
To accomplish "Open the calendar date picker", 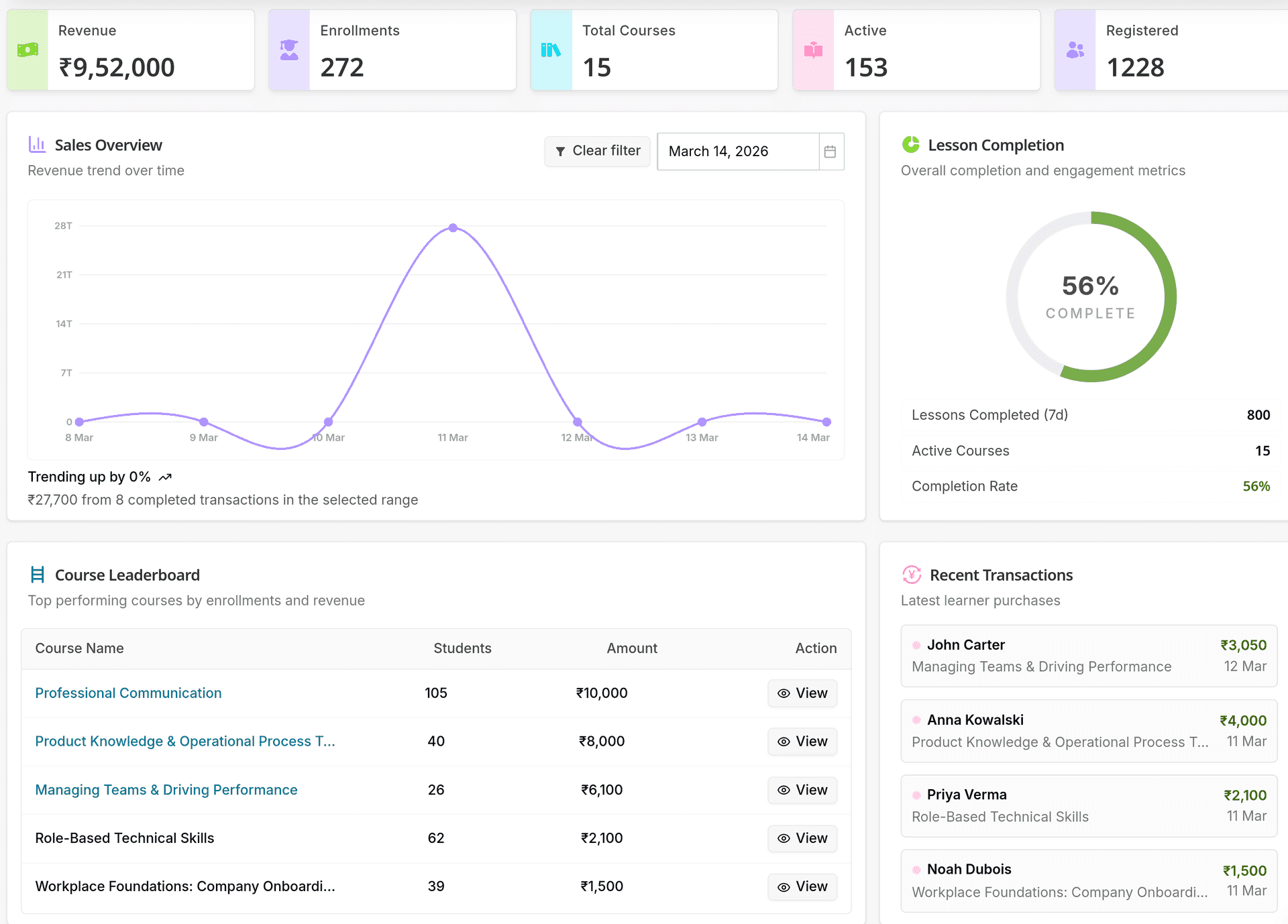I will click(x=830, y=152).
